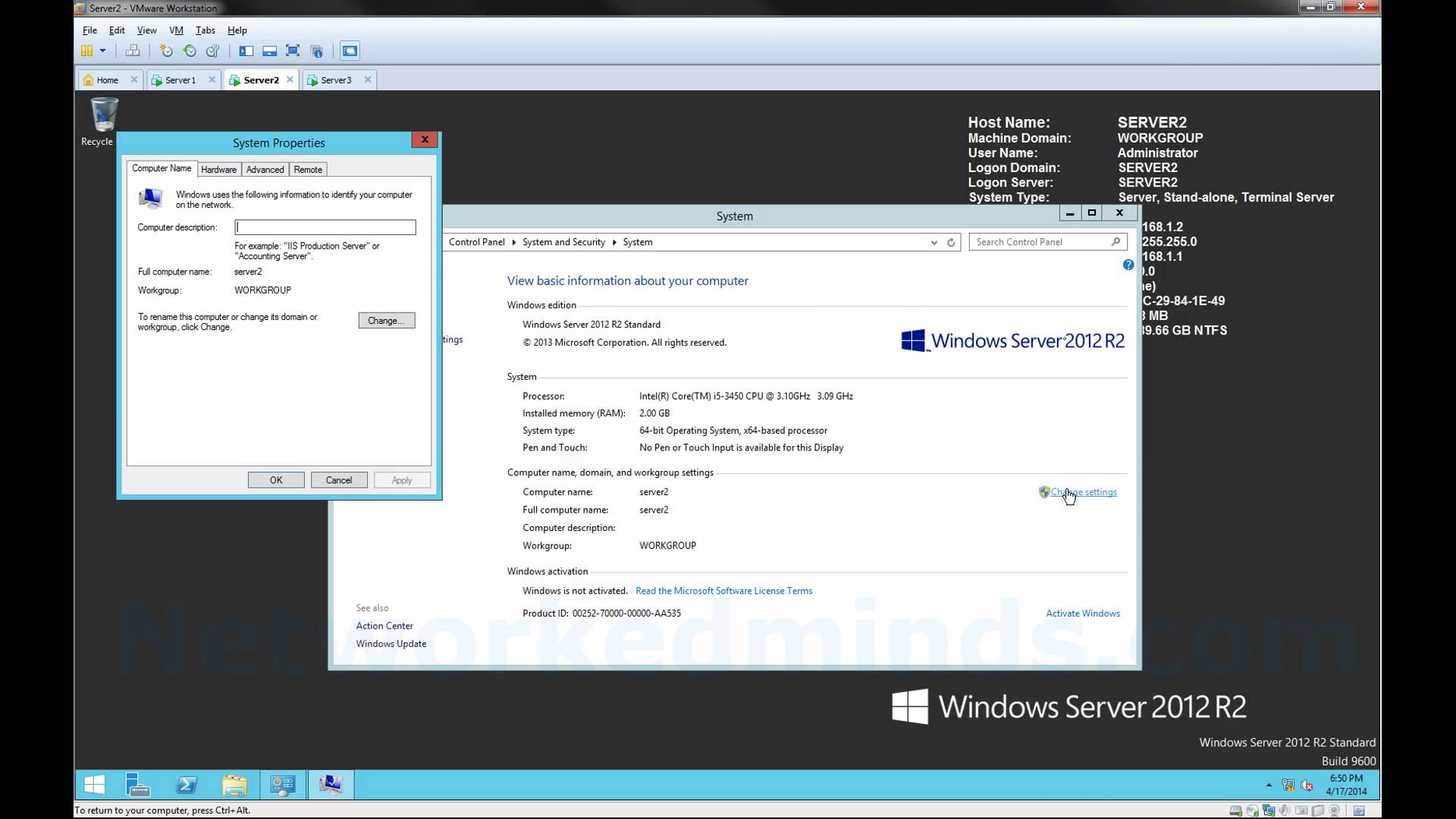Close the Server1 tab
The height and width of the screenshot is (819, 1456).
coord(212,79)
